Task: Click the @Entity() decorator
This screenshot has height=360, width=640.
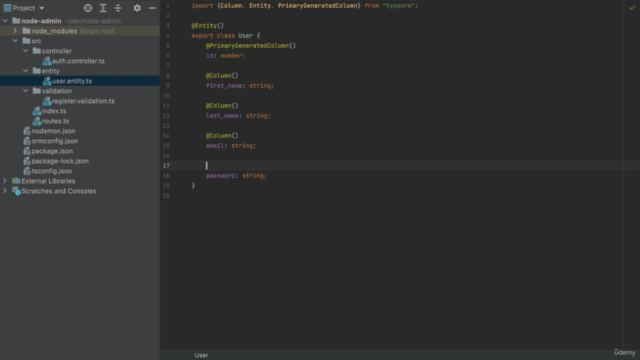Action: [x=208, y=26]
